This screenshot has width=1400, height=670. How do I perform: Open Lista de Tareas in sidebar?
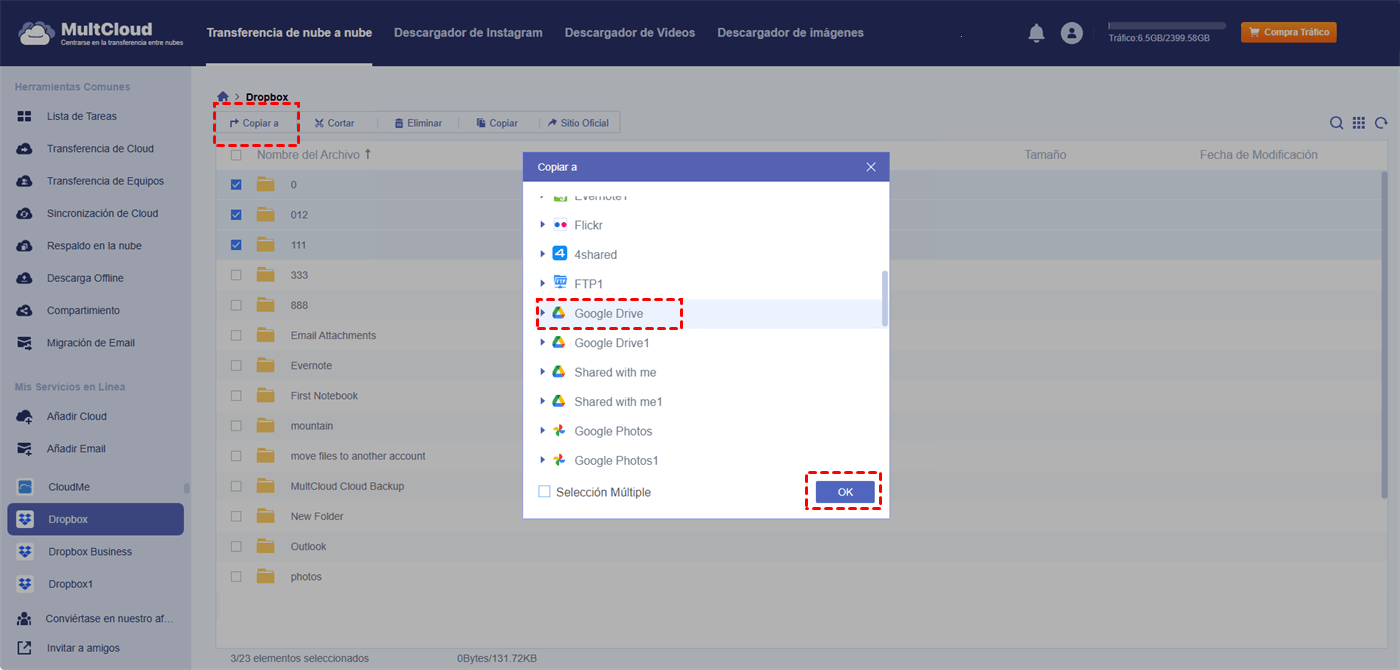coord(81,117)
